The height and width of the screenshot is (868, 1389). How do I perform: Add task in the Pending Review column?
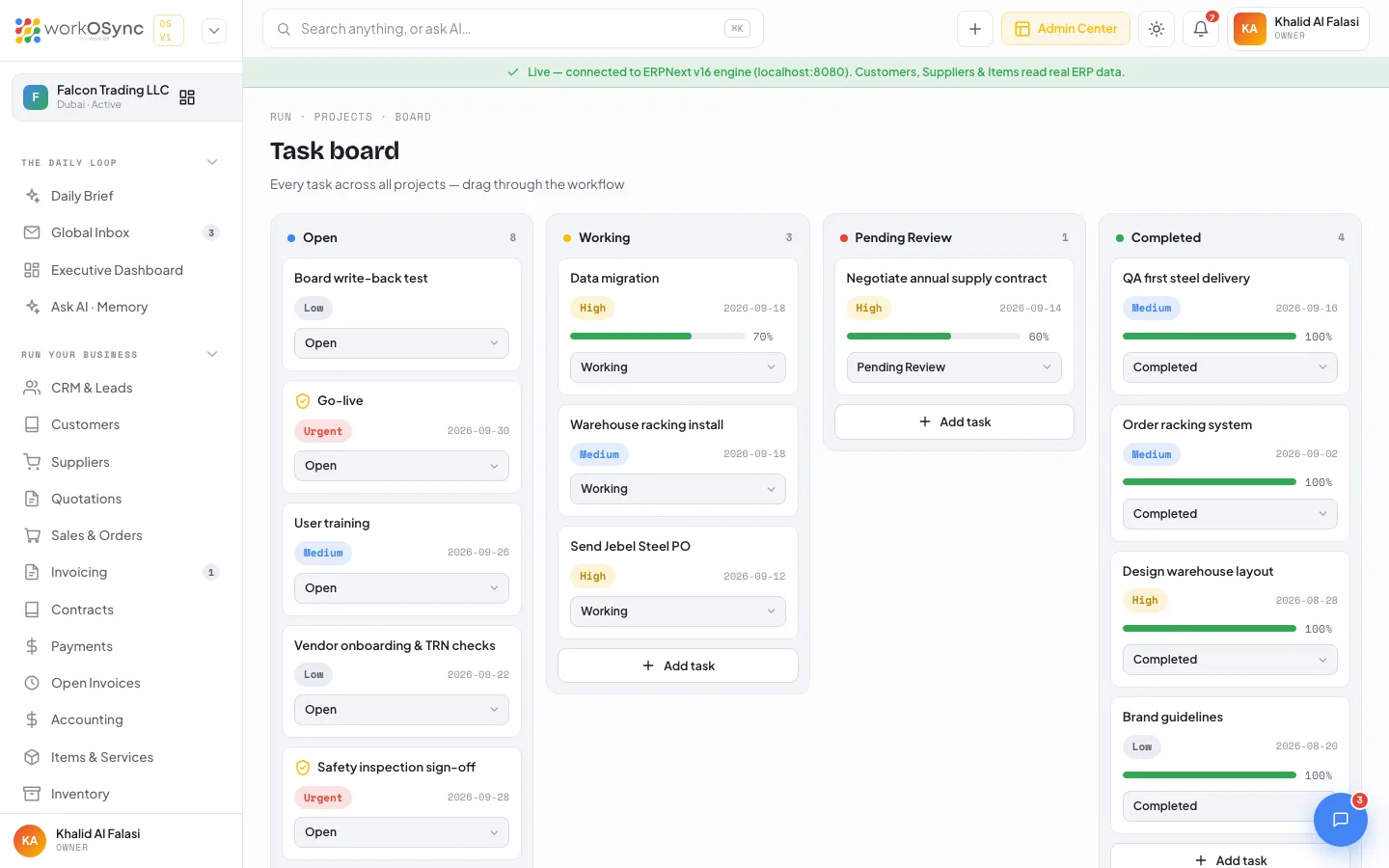click(954, 421)
